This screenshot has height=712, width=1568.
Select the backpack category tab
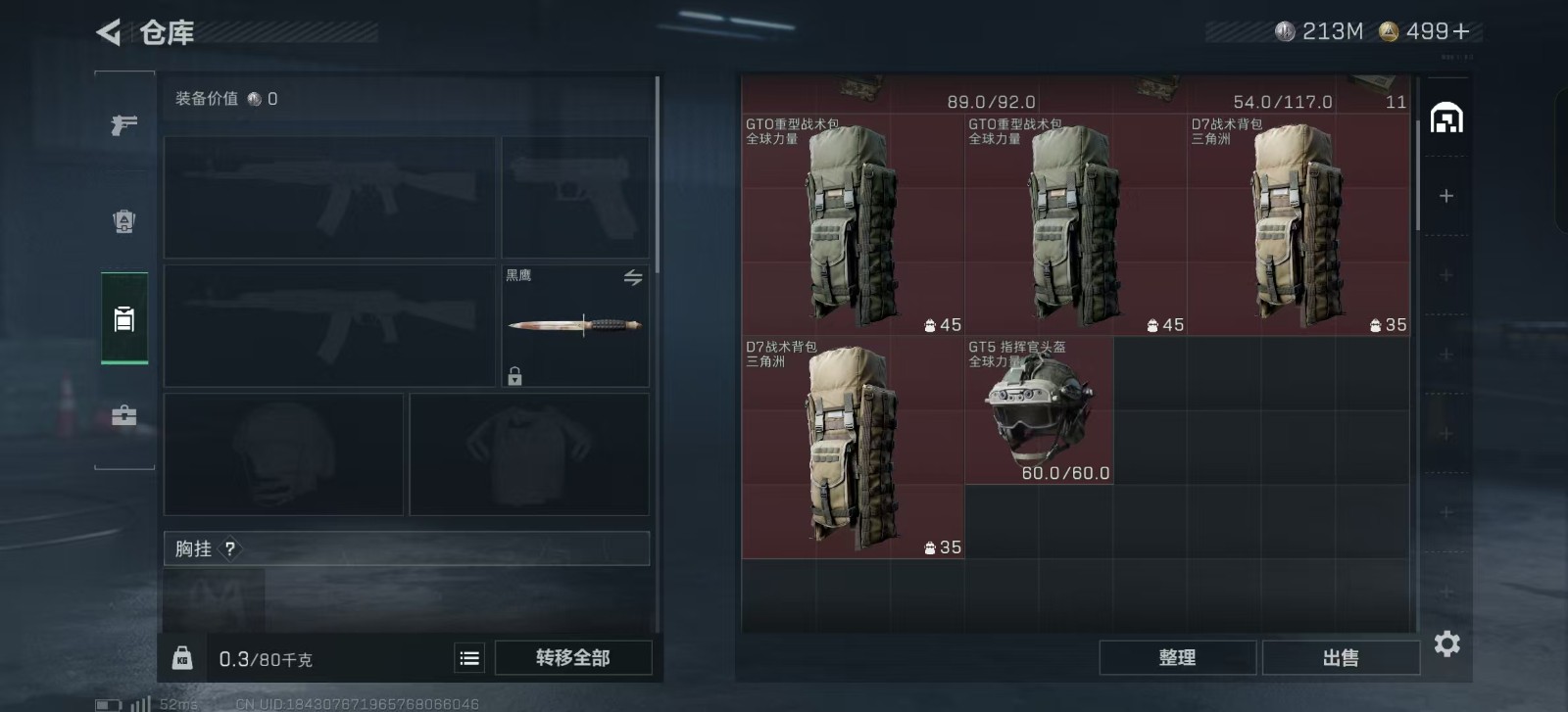tap(124, 318)
